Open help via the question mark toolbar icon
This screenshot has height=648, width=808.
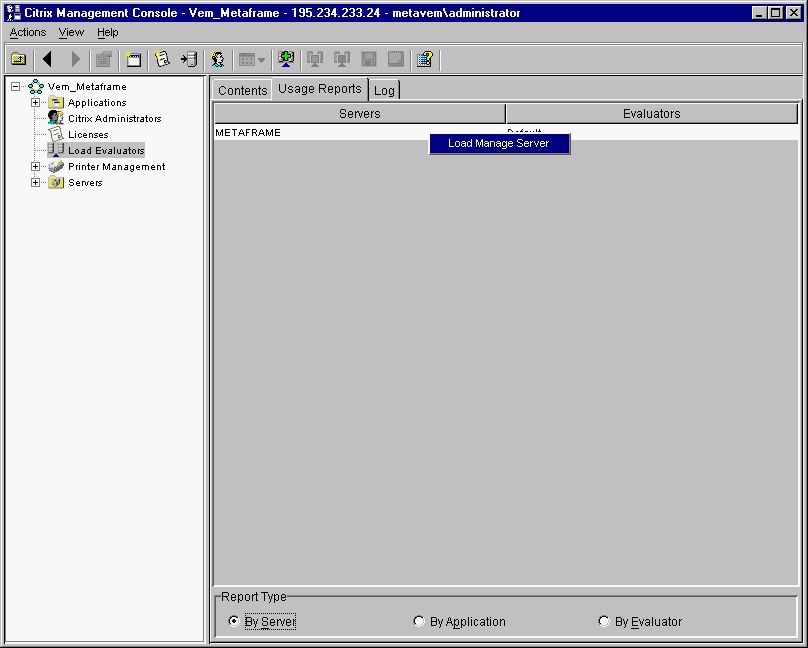click(x=425, y=59)
